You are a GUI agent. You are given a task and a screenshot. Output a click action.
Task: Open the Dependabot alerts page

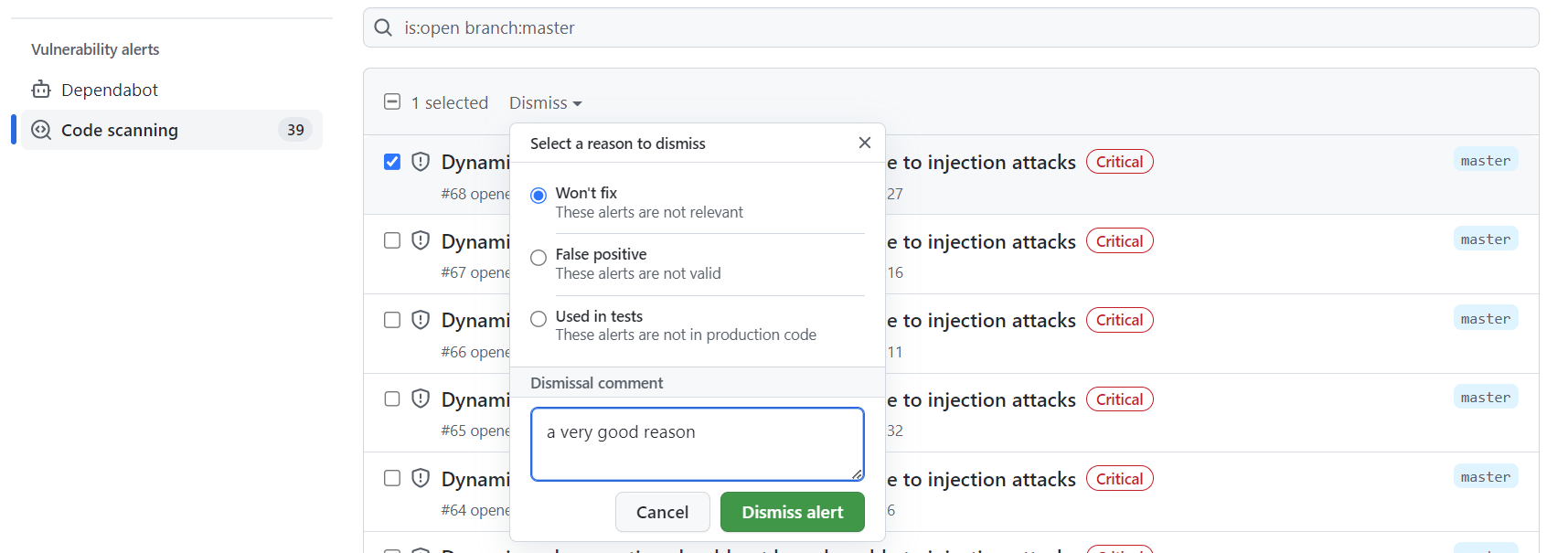click(x=110, y=90)
